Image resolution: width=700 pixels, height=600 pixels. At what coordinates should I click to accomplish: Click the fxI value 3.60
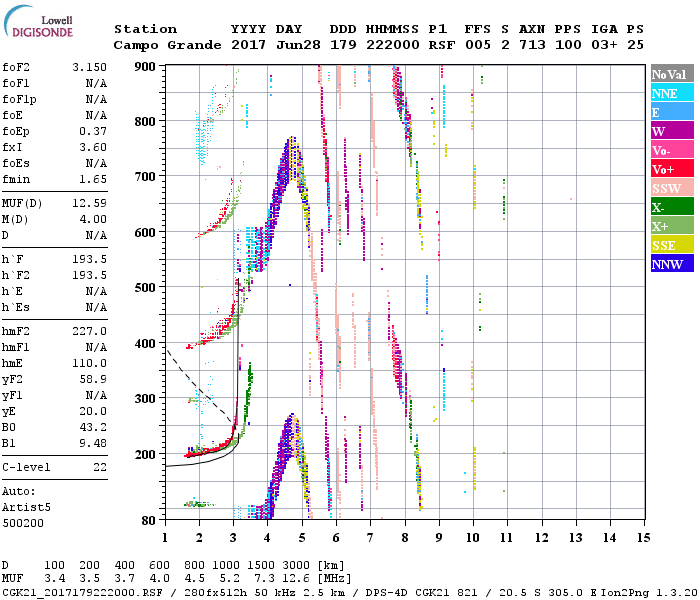(93, 147)
